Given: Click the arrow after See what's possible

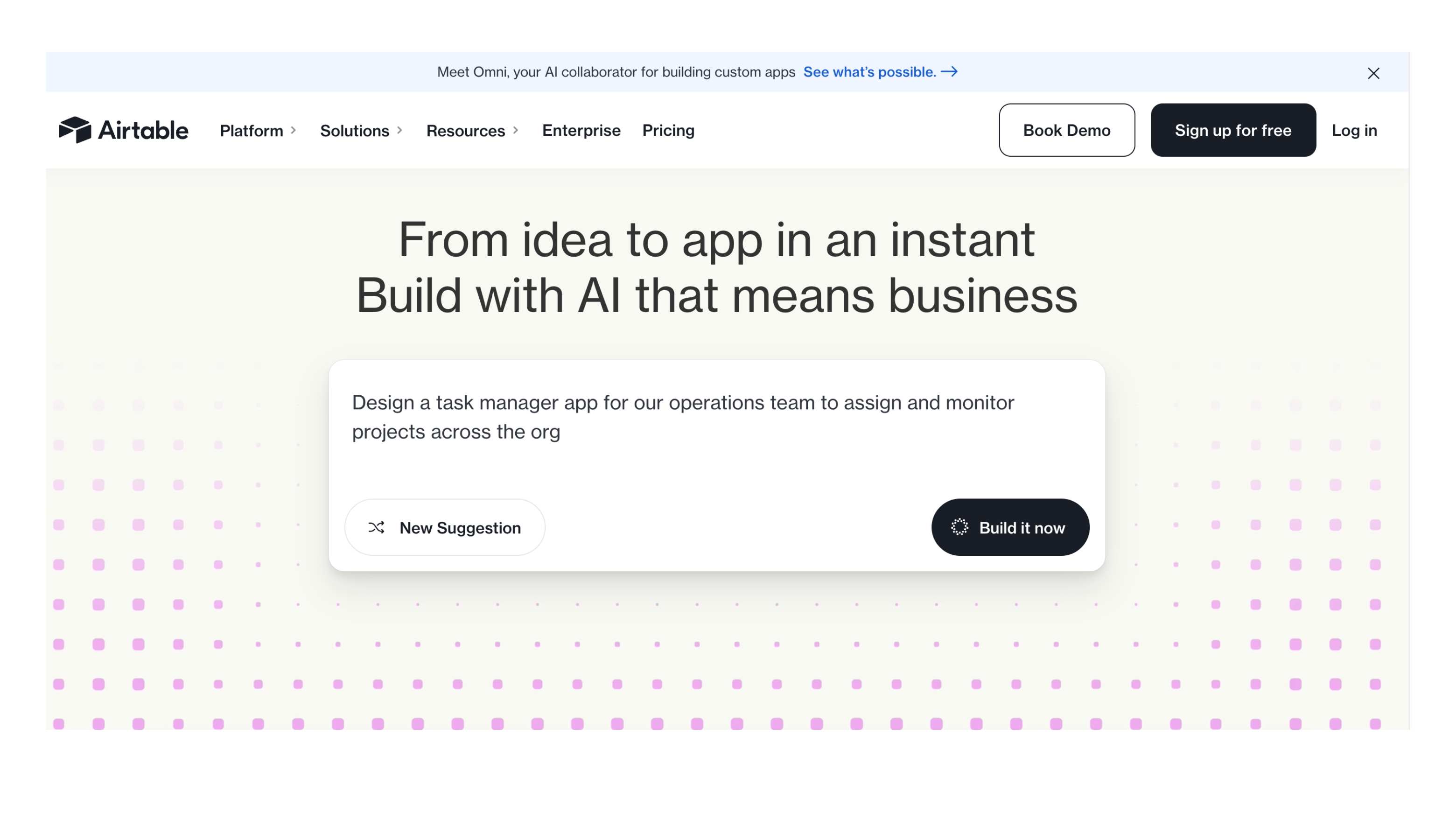Looking at the screenshot, I should (x=949, y=72).
